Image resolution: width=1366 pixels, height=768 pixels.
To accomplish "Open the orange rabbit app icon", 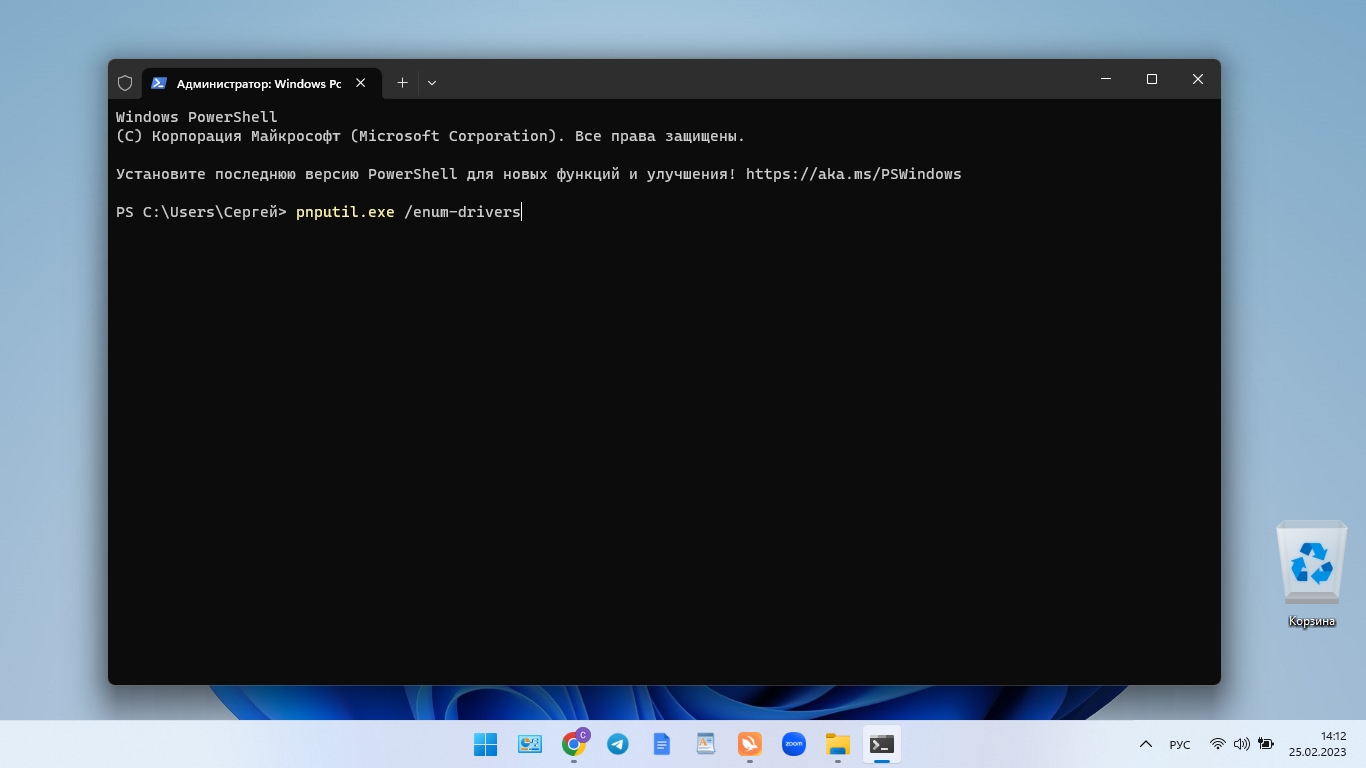I will (x=749, y=744).
